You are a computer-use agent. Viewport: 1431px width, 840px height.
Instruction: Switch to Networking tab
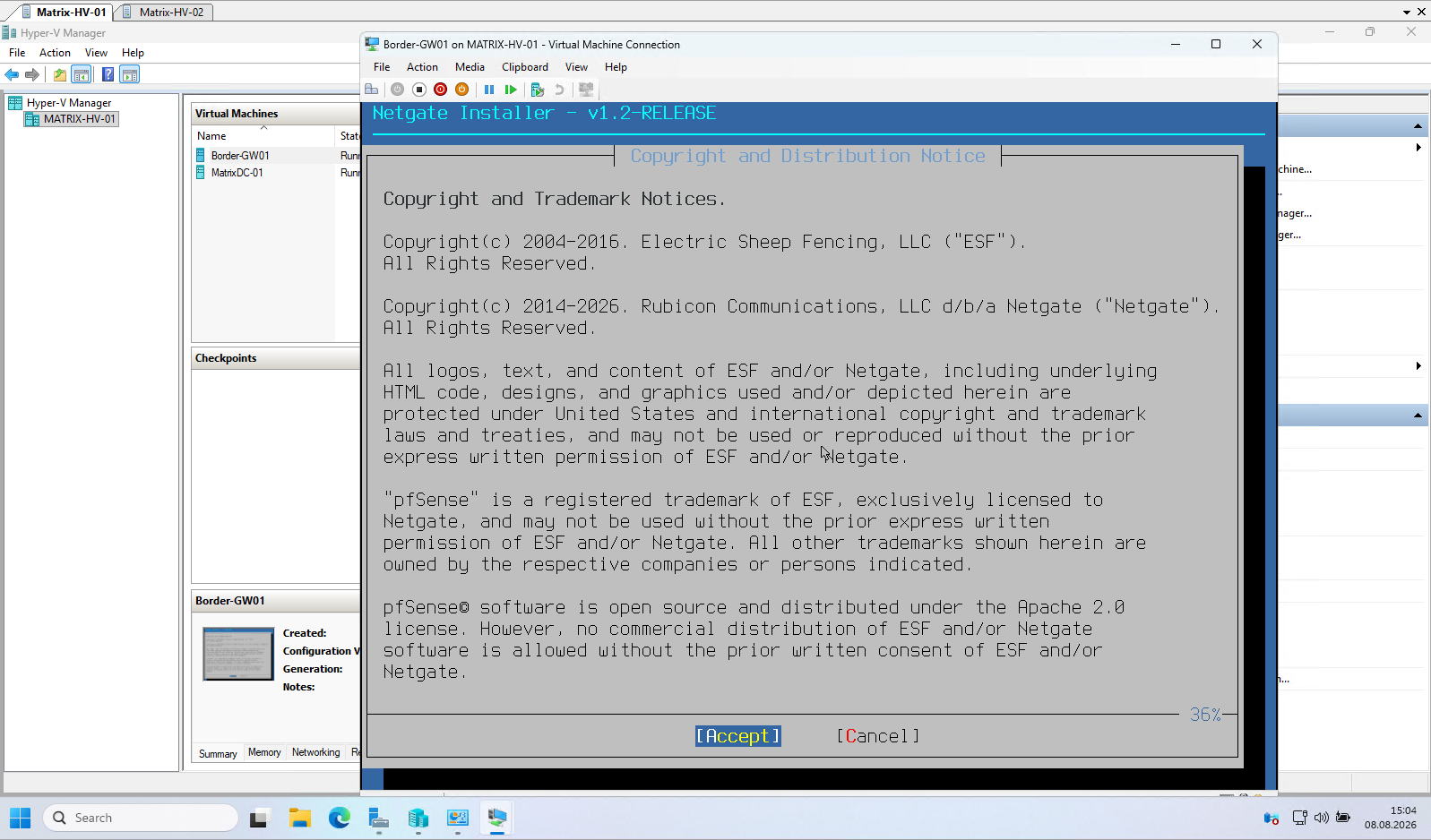tap(315, 752)
